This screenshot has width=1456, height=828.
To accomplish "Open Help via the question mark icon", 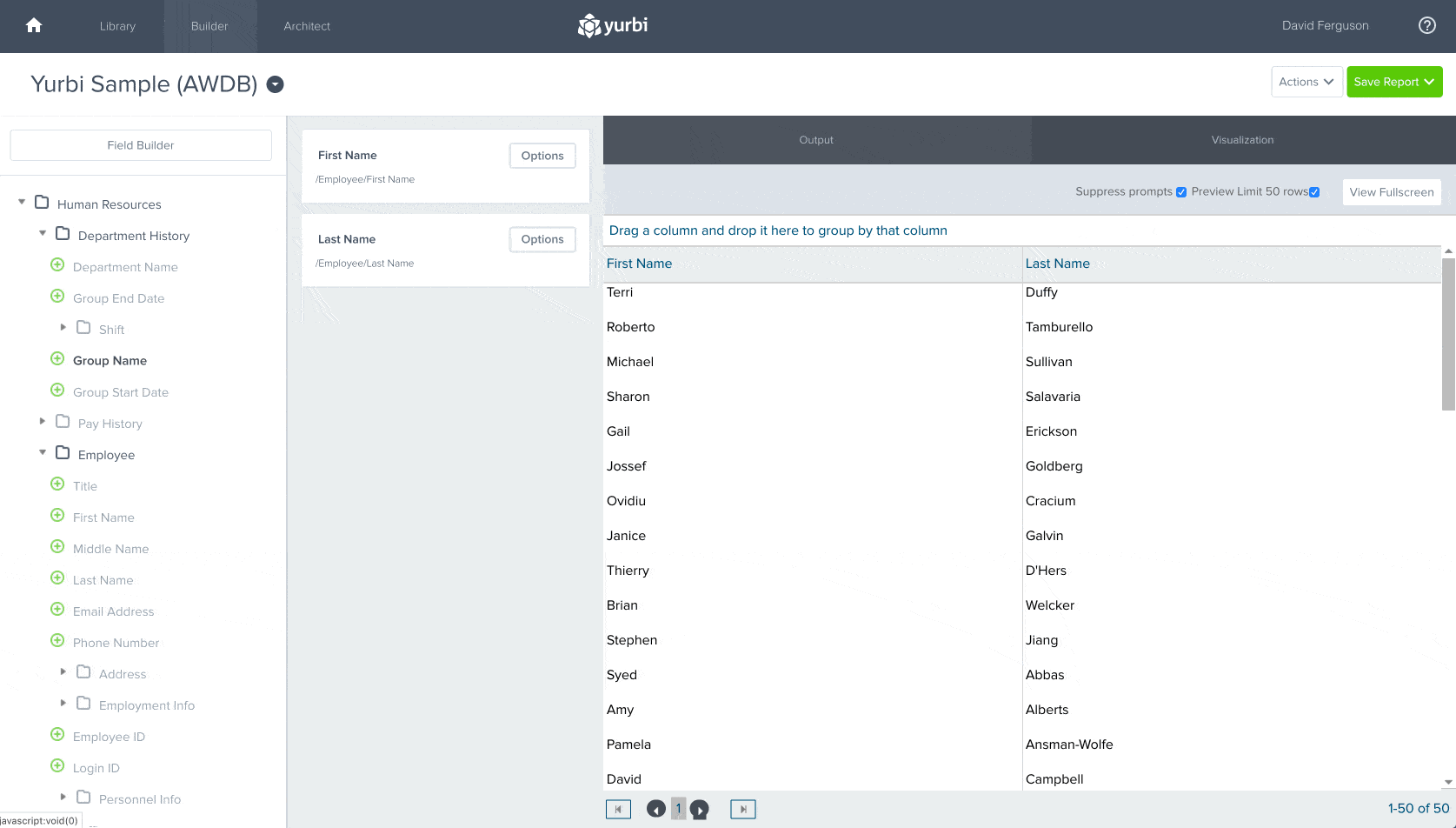I will [1426, 25].
